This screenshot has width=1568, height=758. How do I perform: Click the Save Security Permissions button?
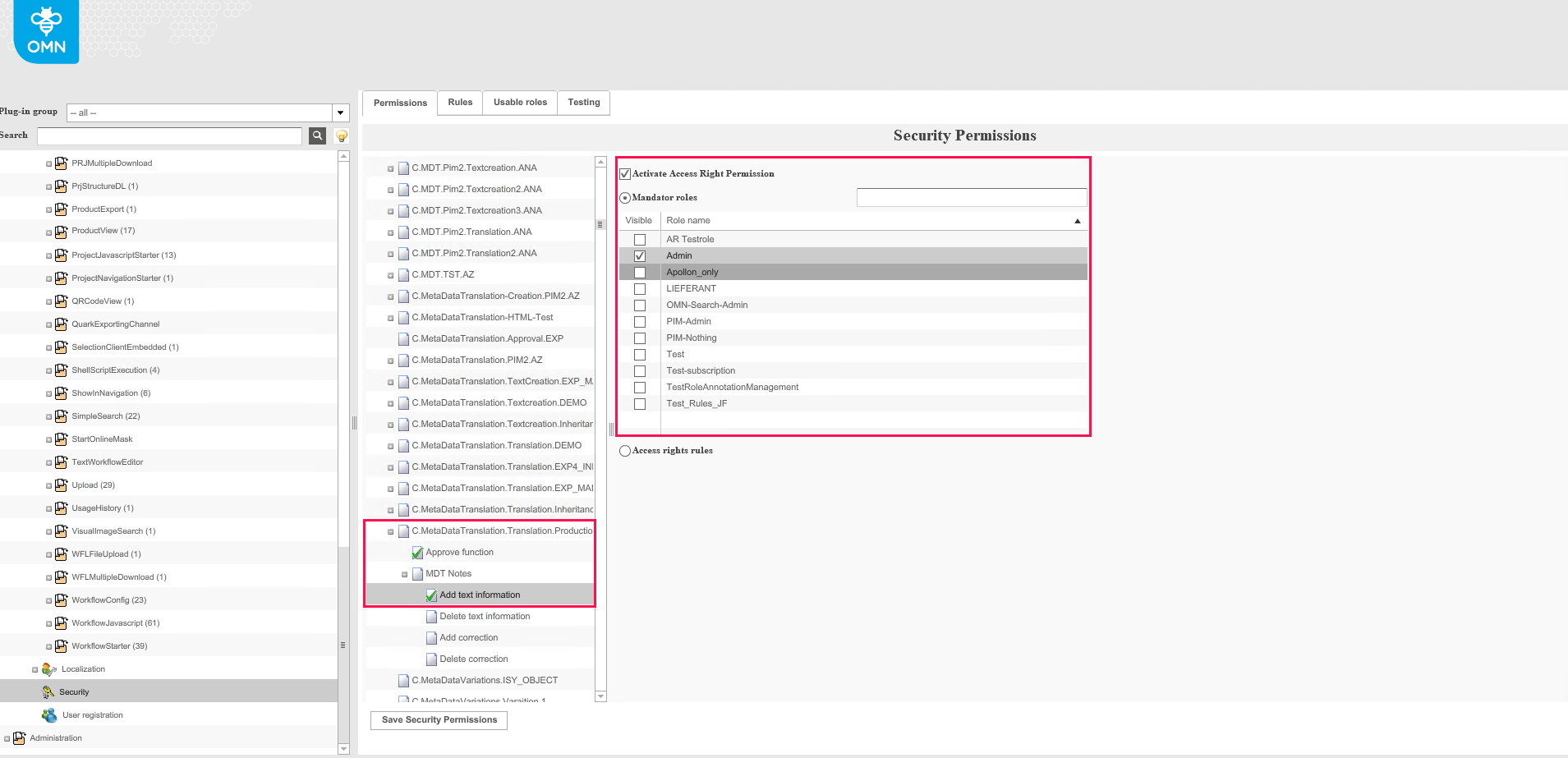(x=438, y=719)
